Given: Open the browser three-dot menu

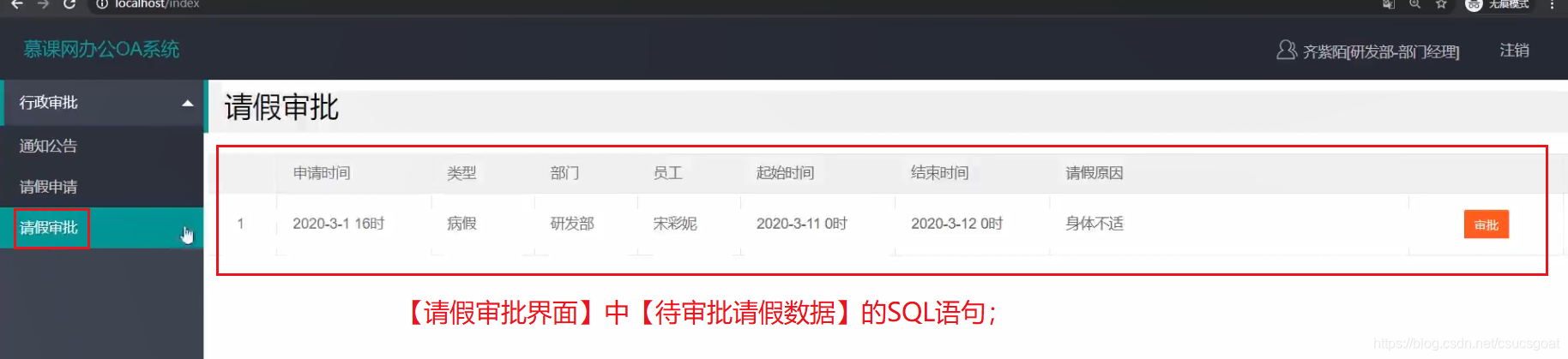Looking at the screenshot, I should [x=1552, y=4].
